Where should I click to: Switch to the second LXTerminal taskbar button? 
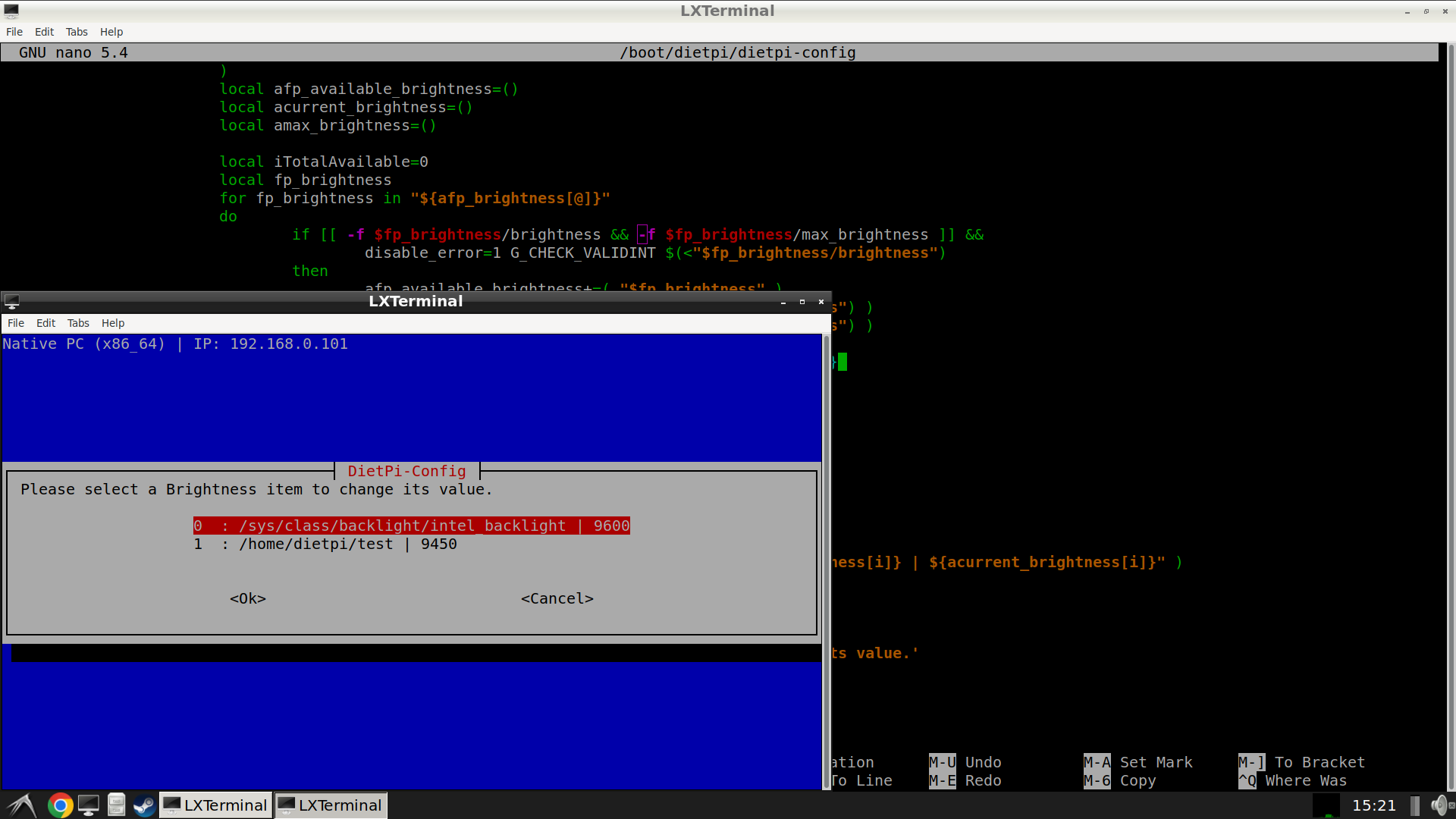pyautogui.click(x=330, y=805)
